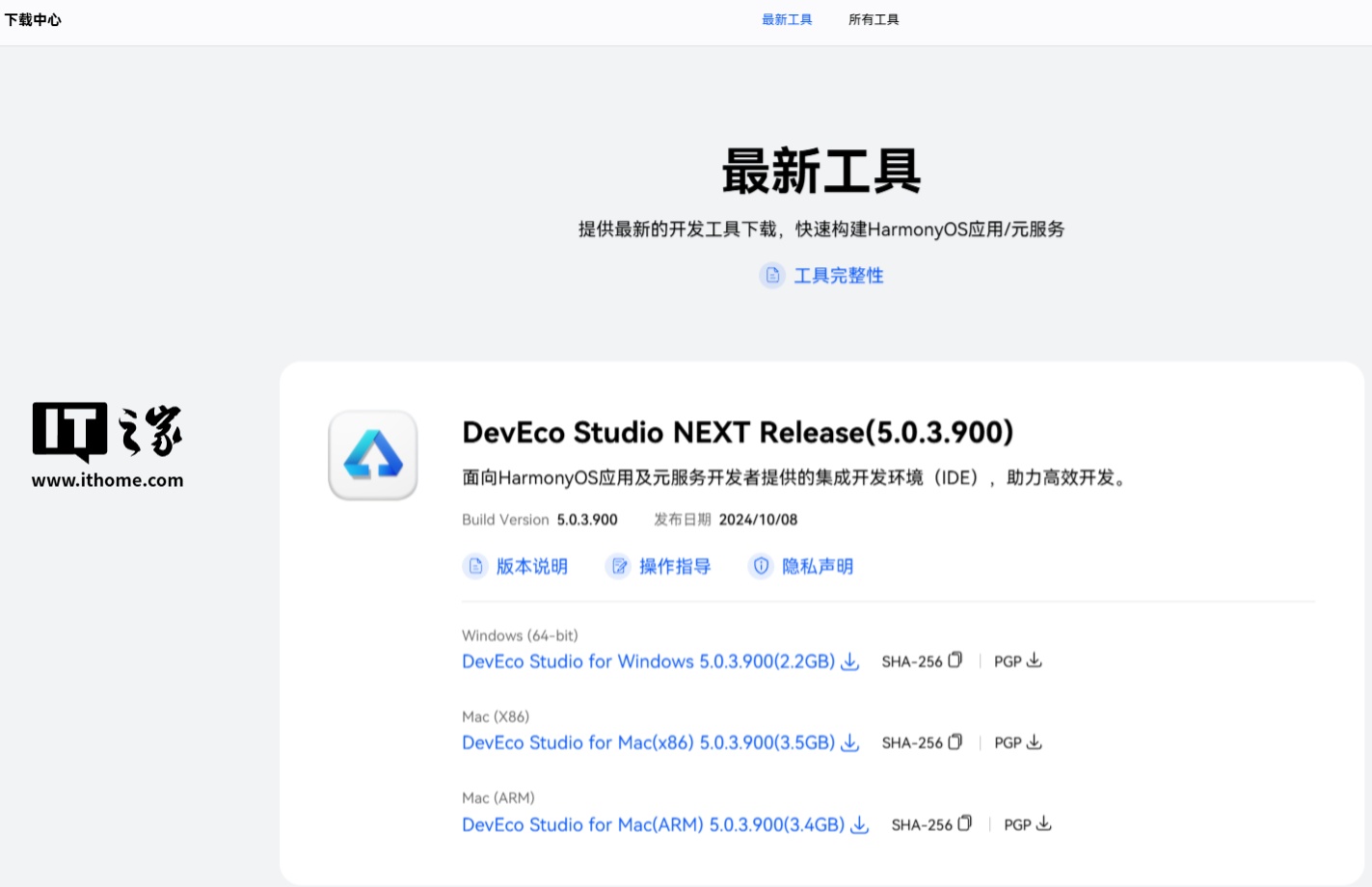
Task: Click the Mac (ARM) platform label
Action: [x=498, y=798]
